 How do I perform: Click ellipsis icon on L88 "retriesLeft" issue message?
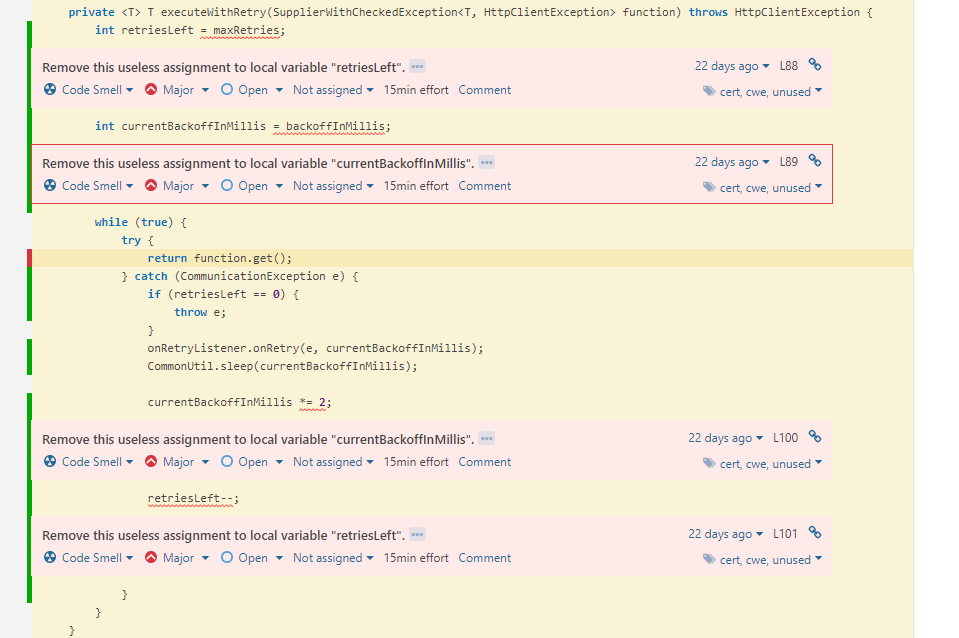417,66
